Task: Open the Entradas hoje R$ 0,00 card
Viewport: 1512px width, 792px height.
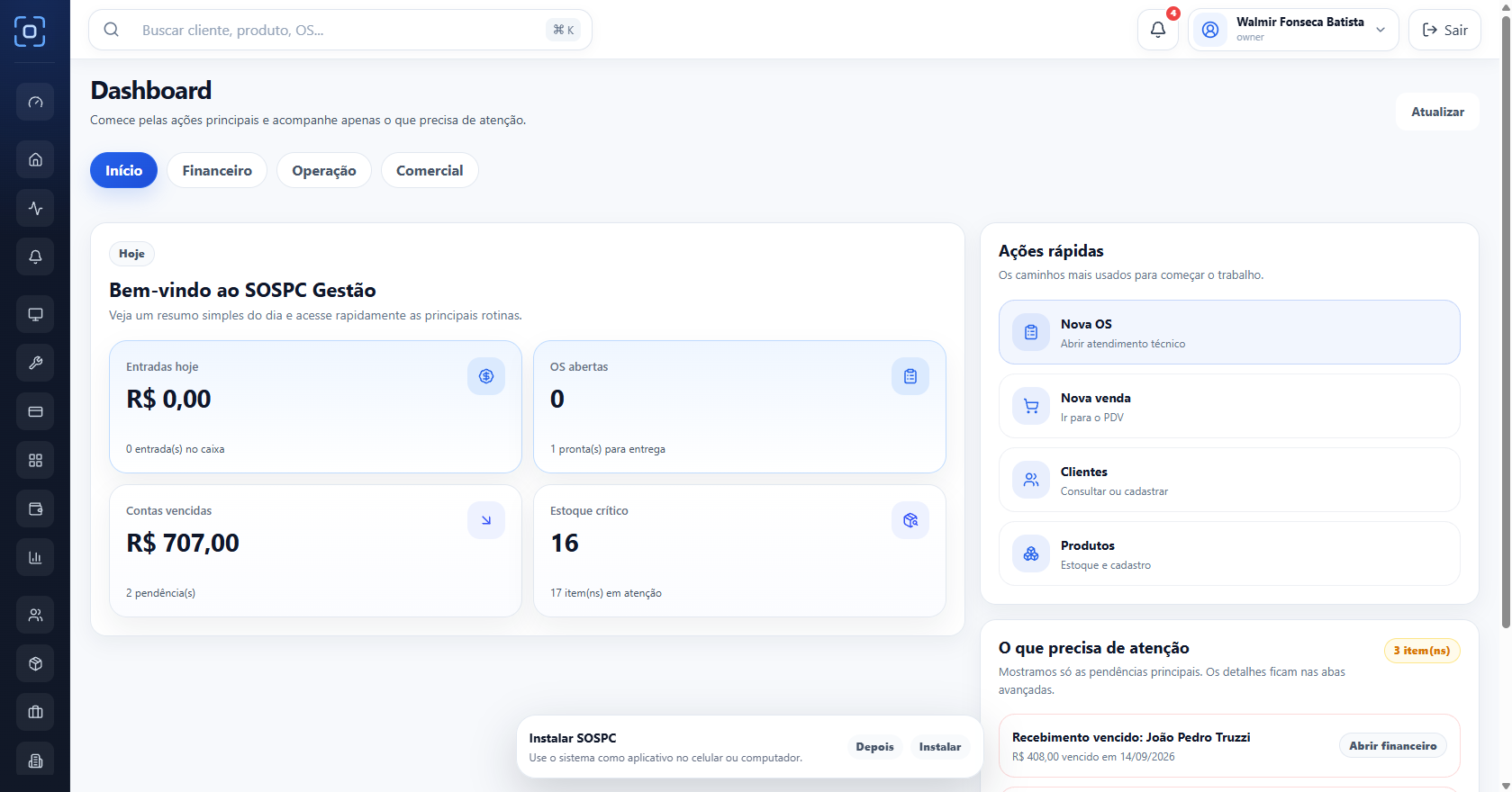Action: (315, 407)
